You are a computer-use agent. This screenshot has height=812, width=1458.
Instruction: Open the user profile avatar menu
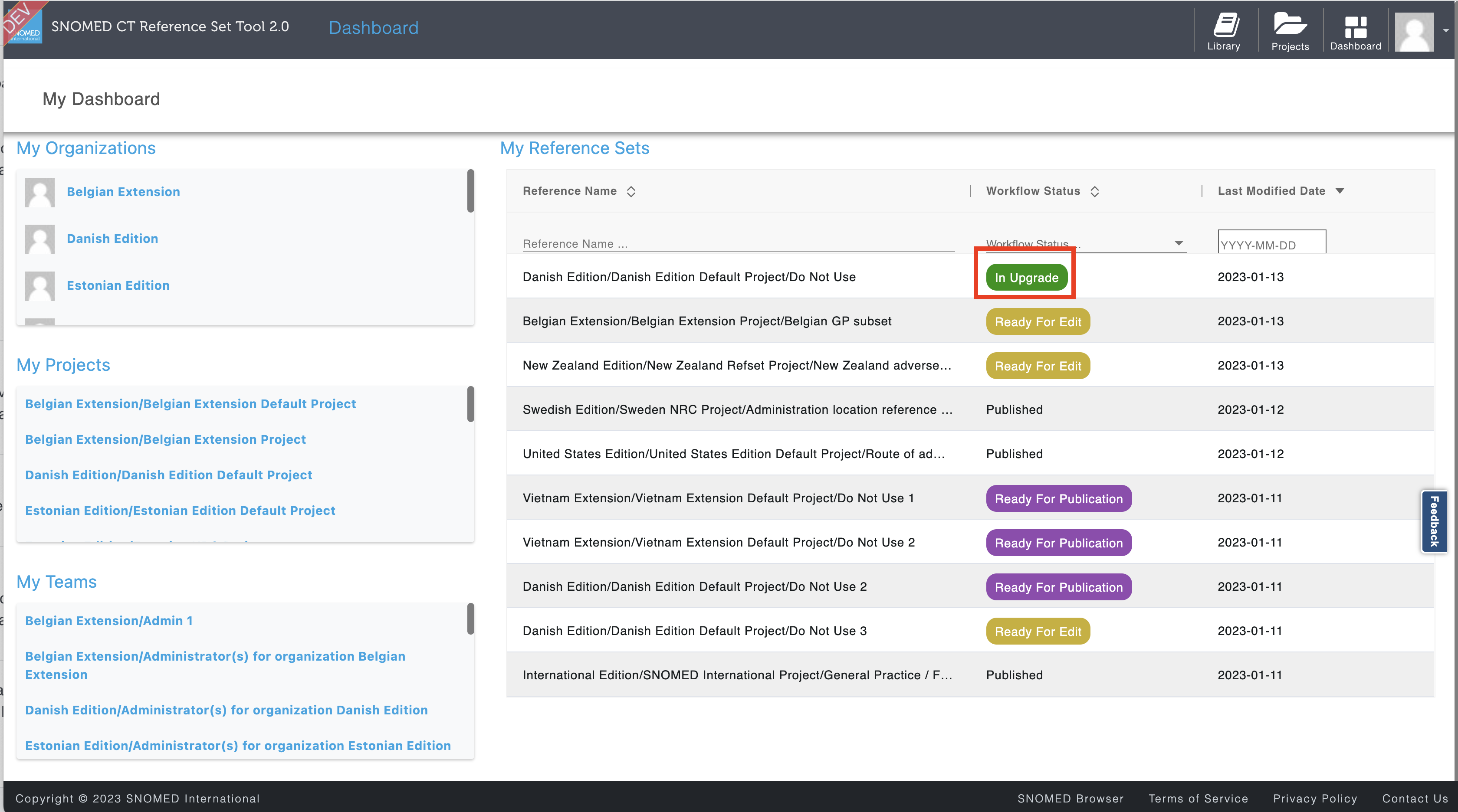pyautogui.click(x=1414, y=32)
